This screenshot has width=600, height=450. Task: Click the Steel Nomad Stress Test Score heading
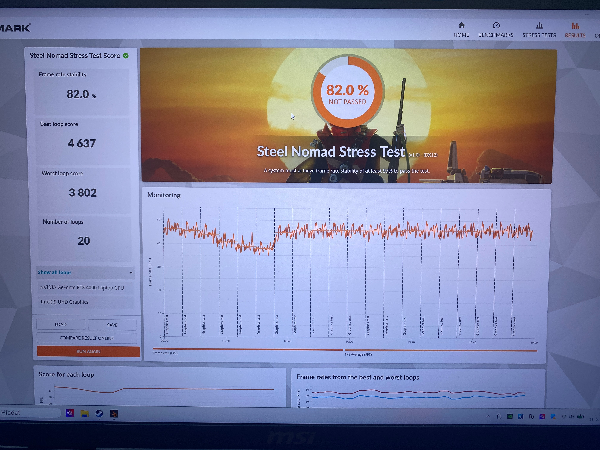pos(75,55)
